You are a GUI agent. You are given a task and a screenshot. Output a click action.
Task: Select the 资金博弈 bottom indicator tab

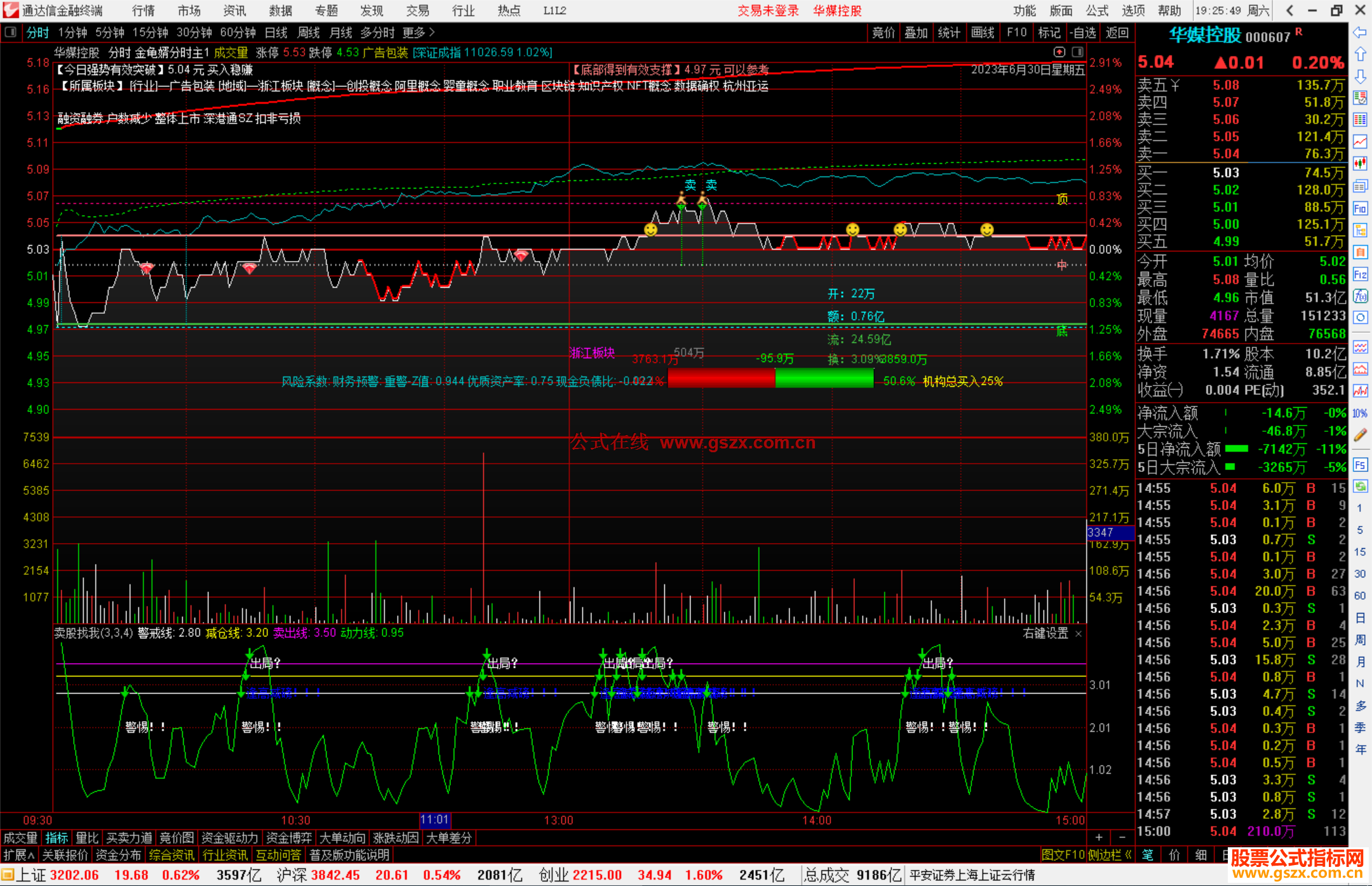click(x=289, y=838)
